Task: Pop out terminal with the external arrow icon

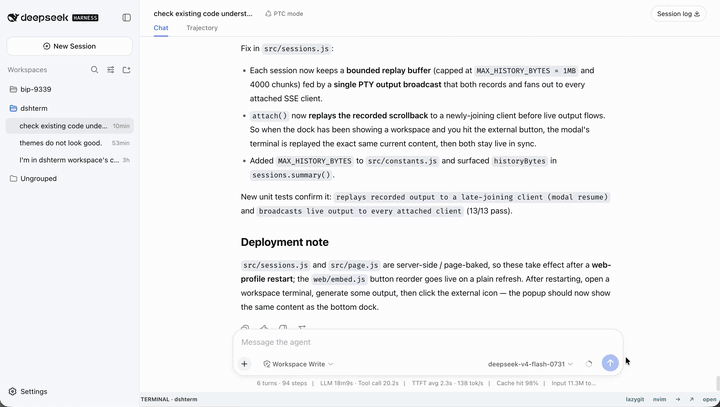Action: (x=692, y=399)
